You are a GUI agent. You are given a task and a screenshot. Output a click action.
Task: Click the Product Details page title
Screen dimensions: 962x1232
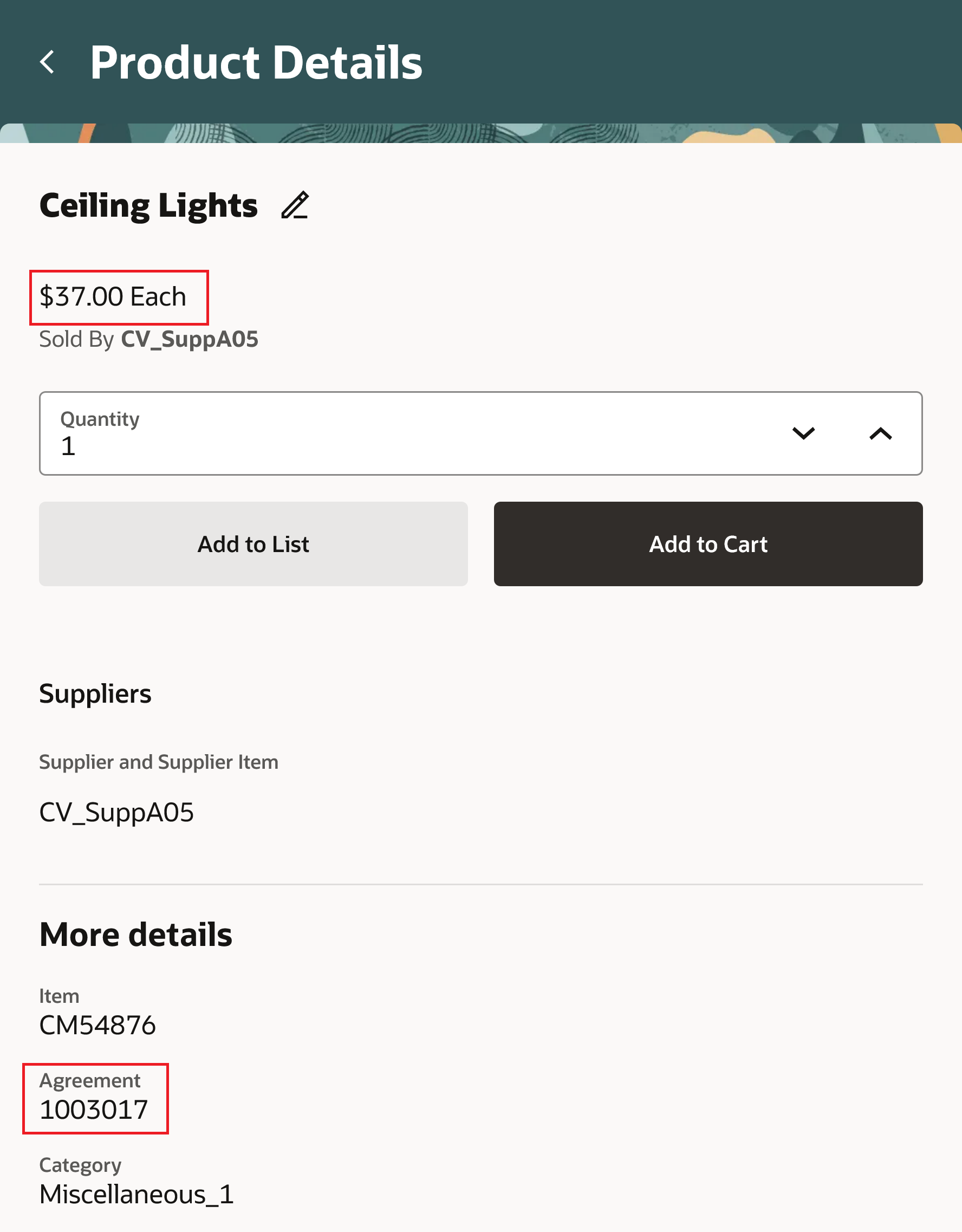[256, 62]
